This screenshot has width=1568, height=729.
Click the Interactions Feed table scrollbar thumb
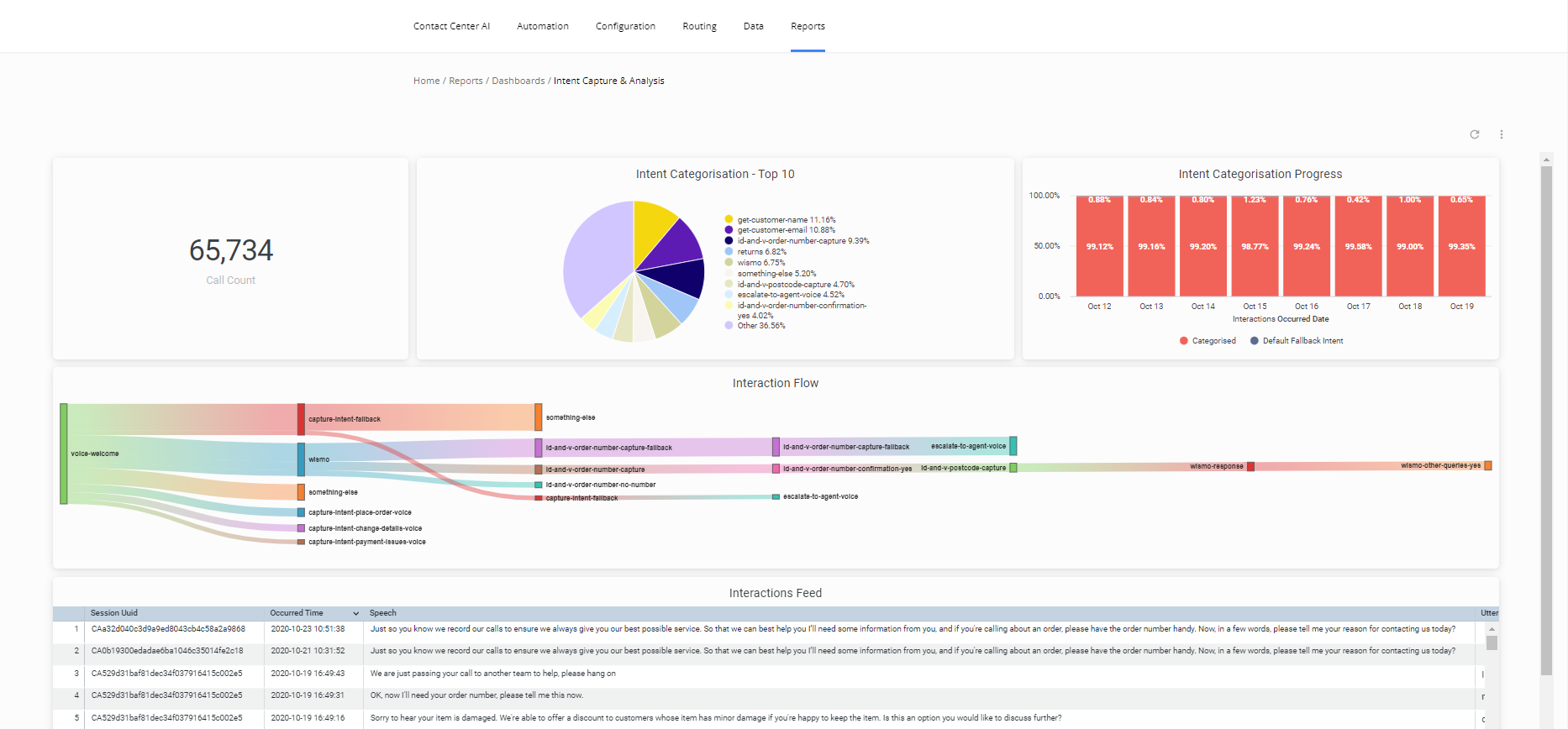(x=1492, y=643)
